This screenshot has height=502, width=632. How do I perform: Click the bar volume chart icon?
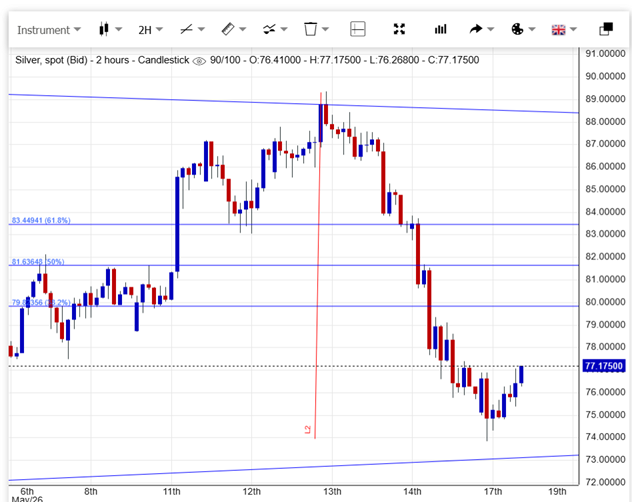pos(441,29)
